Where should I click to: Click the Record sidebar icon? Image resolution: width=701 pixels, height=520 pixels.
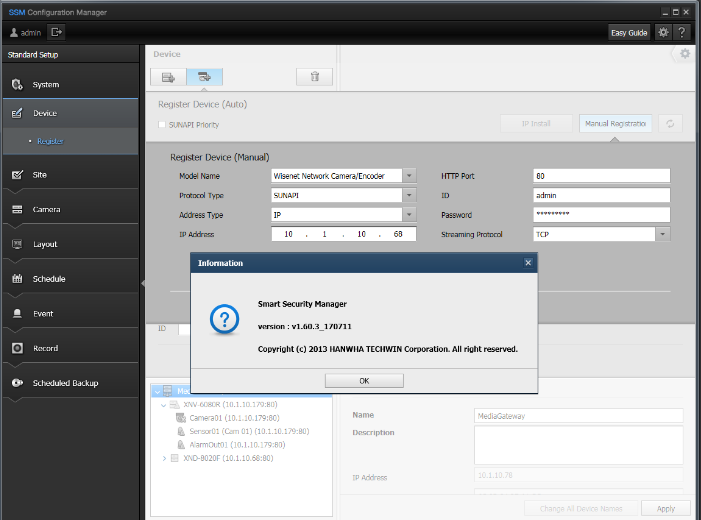[17, 348]
